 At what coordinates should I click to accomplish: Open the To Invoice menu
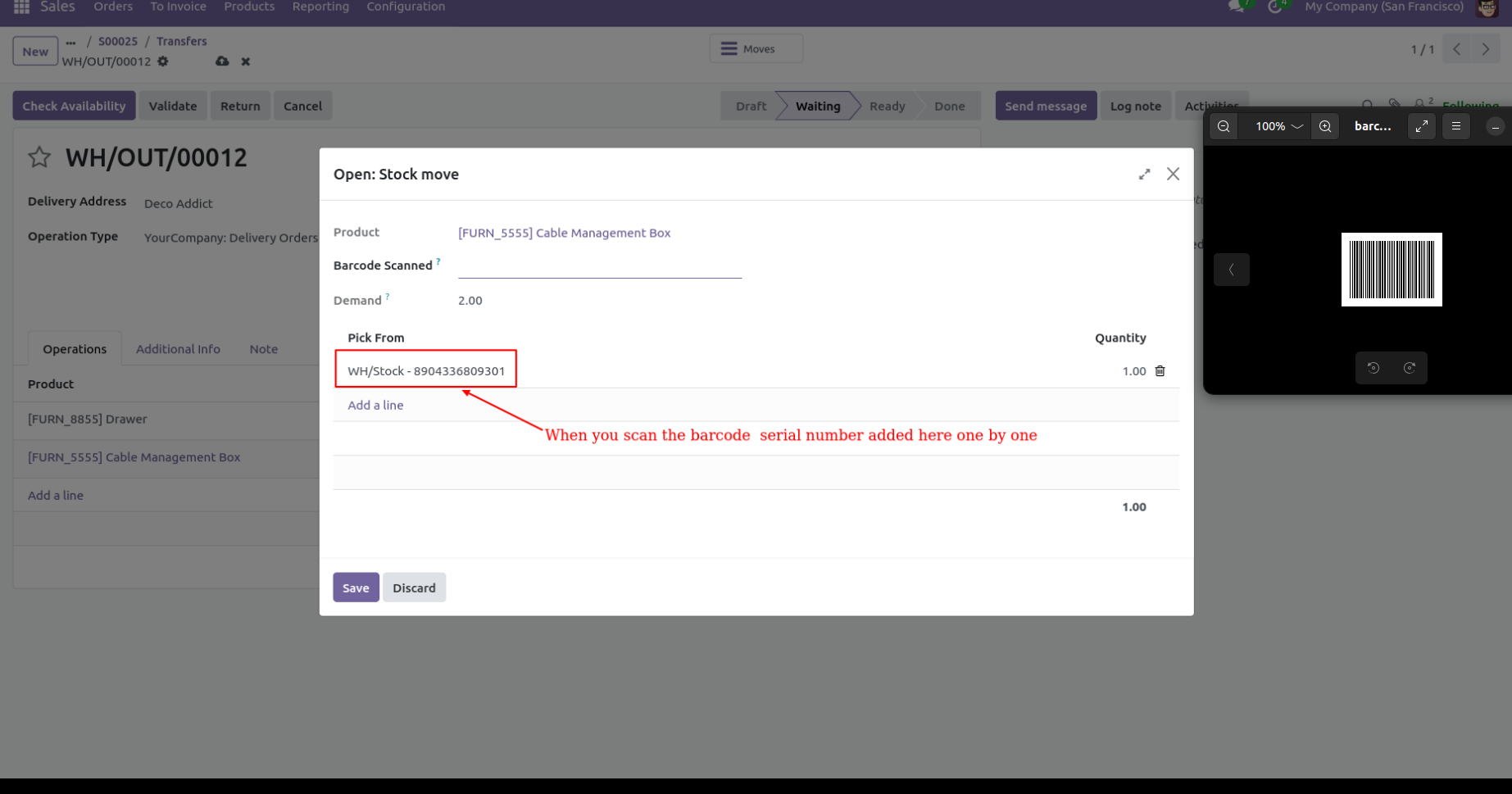[179, 7]
